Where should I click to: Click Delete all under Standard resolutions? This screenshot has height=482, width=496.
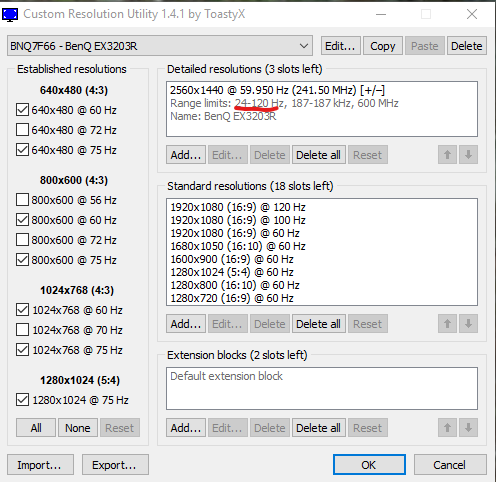tap(318, 324)
